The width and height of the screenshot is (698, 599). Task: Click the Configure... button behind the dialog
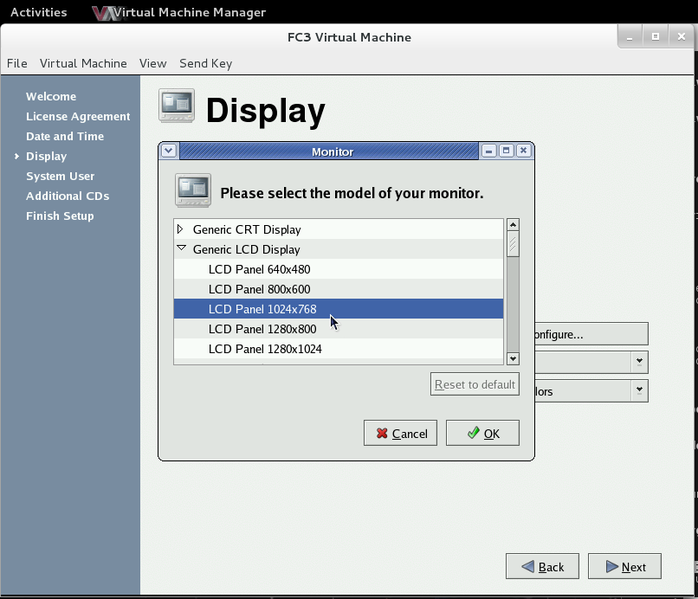[591, 334]
